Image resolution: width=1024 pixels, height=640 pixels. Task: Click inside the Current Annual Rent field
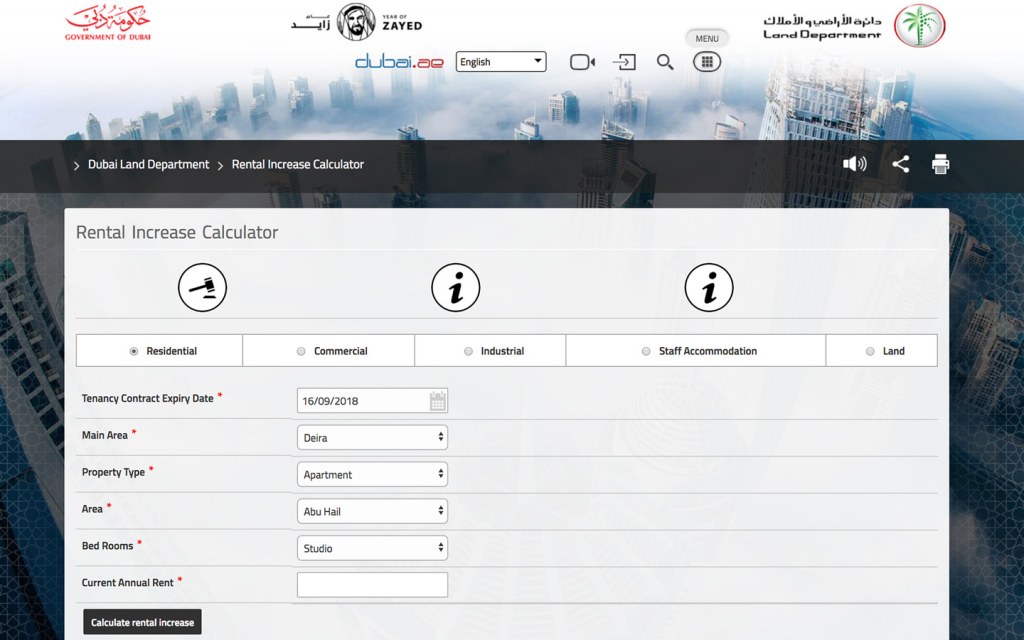(x=372, y=584)
